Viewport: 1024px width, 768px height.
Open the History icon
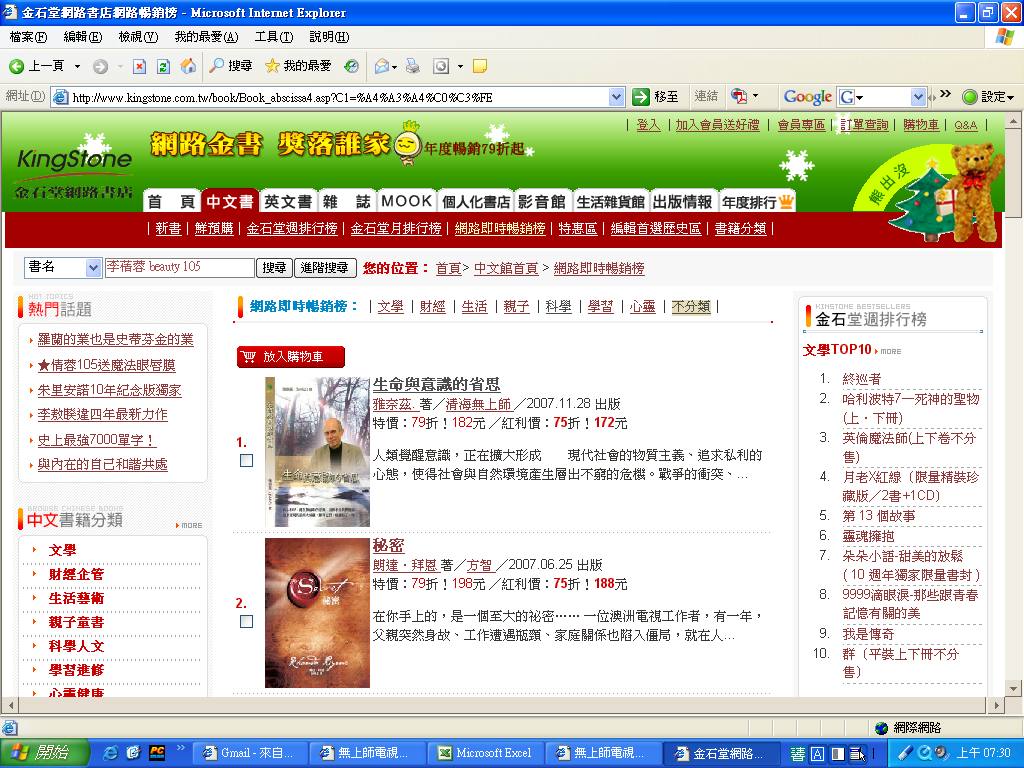[351, 66]
